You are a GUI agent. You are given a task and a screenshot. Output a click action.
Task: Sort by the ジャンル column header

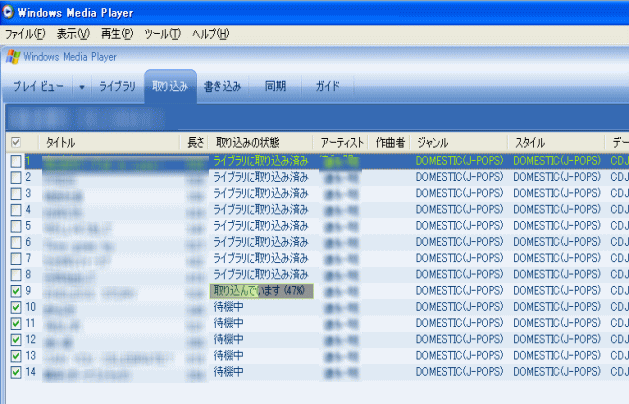click(x=459, y=142)
